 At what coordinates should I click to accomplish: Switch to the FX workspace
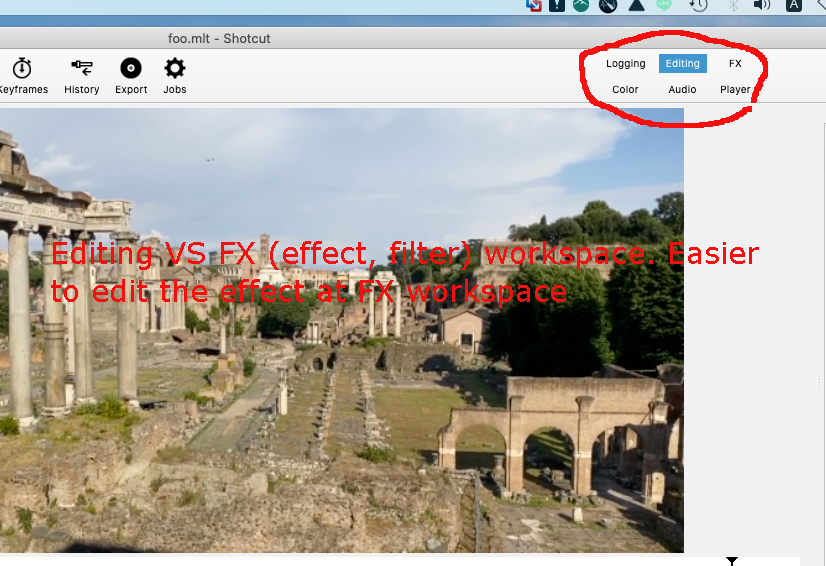(735, 64)
